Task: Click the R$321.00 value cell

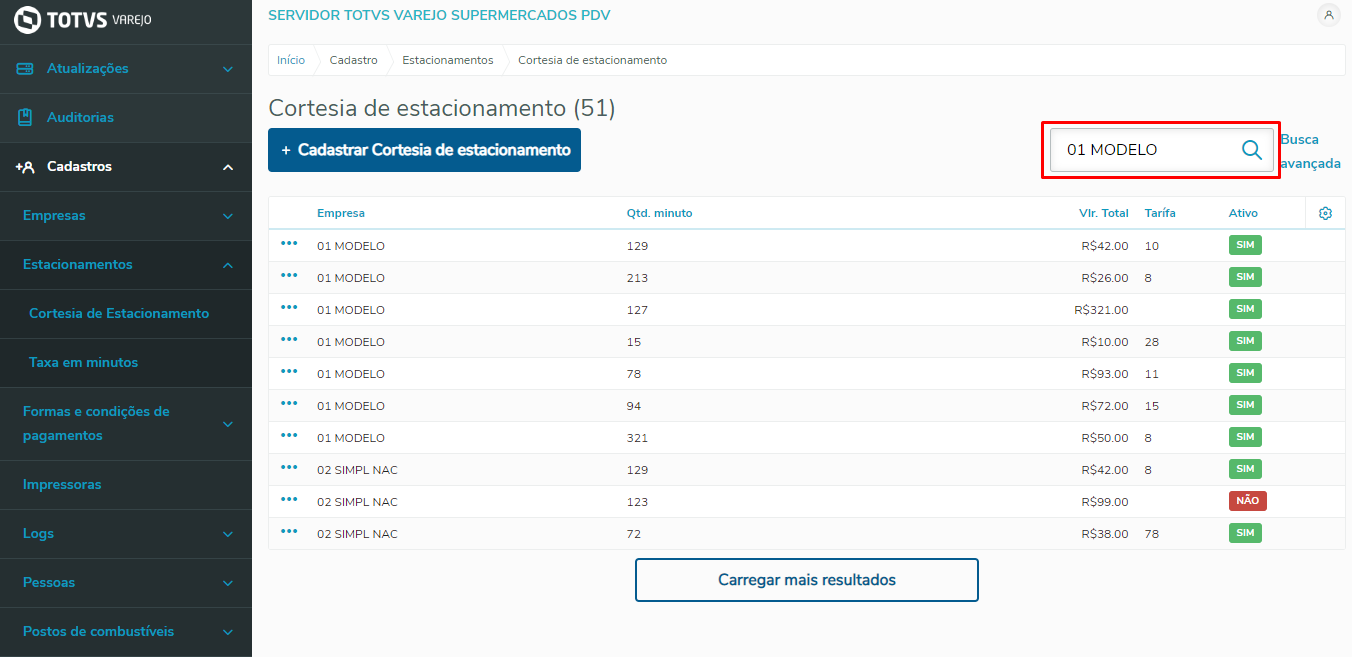Action: [1101, 310]
